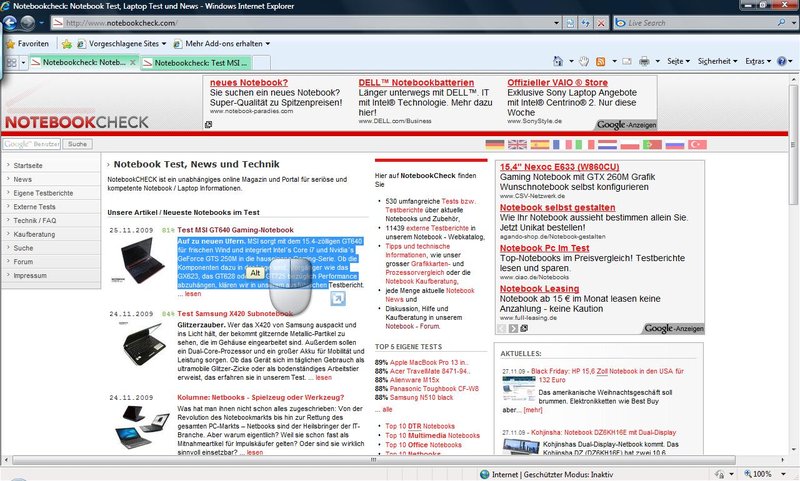Close the Notebookcheck: Noteb... tab
Viewport: 800px width, 481px height.
[133, 62]
